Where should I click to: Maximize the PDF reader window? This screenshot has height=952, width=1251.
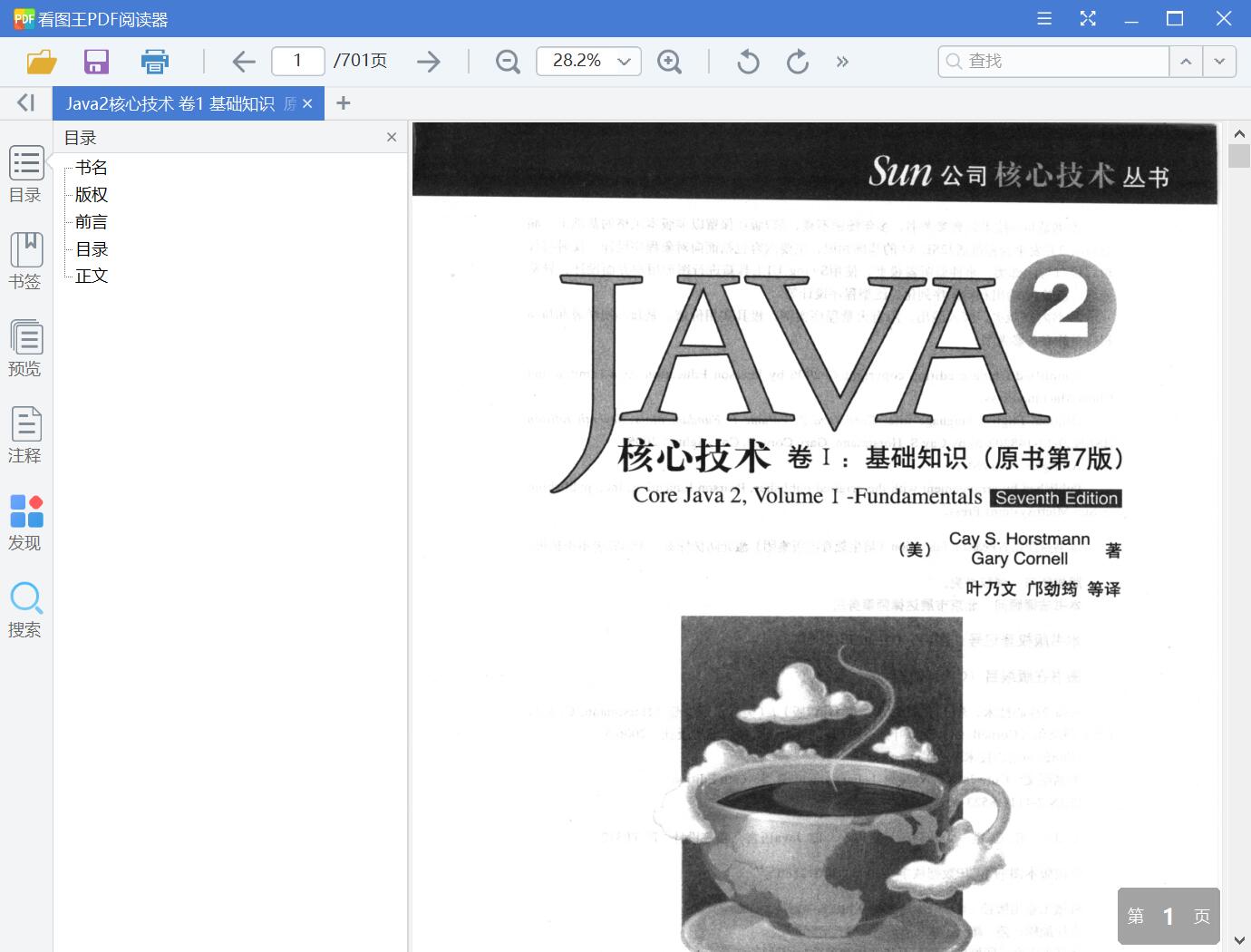click(x=1175, y=18)
